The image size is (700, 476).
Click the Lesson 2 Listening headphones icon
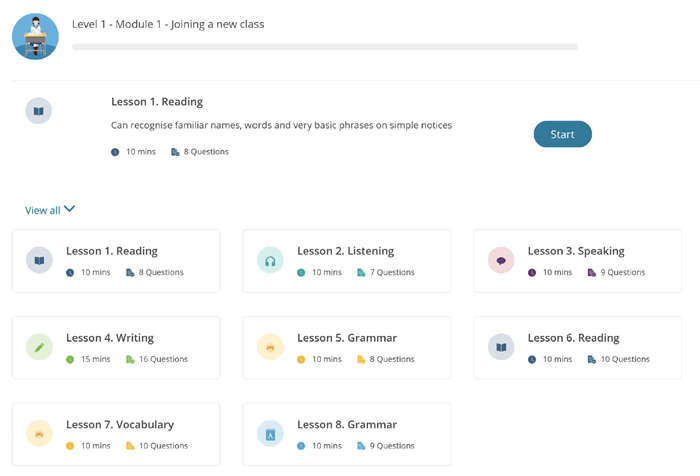pyautogui.click(x=270, y=260)
